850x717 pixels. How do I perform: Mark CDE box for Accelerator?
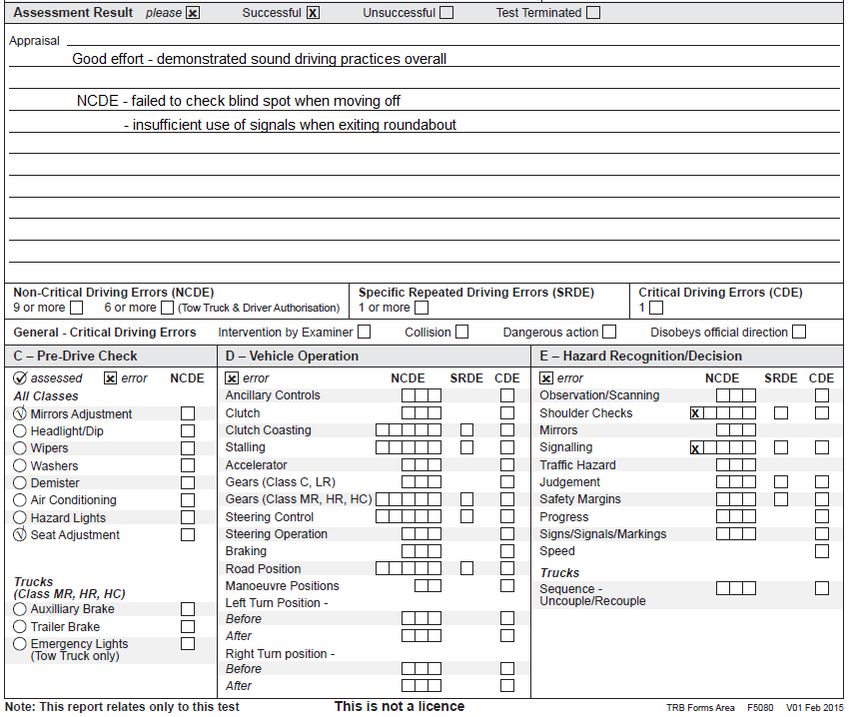(507, 465)
